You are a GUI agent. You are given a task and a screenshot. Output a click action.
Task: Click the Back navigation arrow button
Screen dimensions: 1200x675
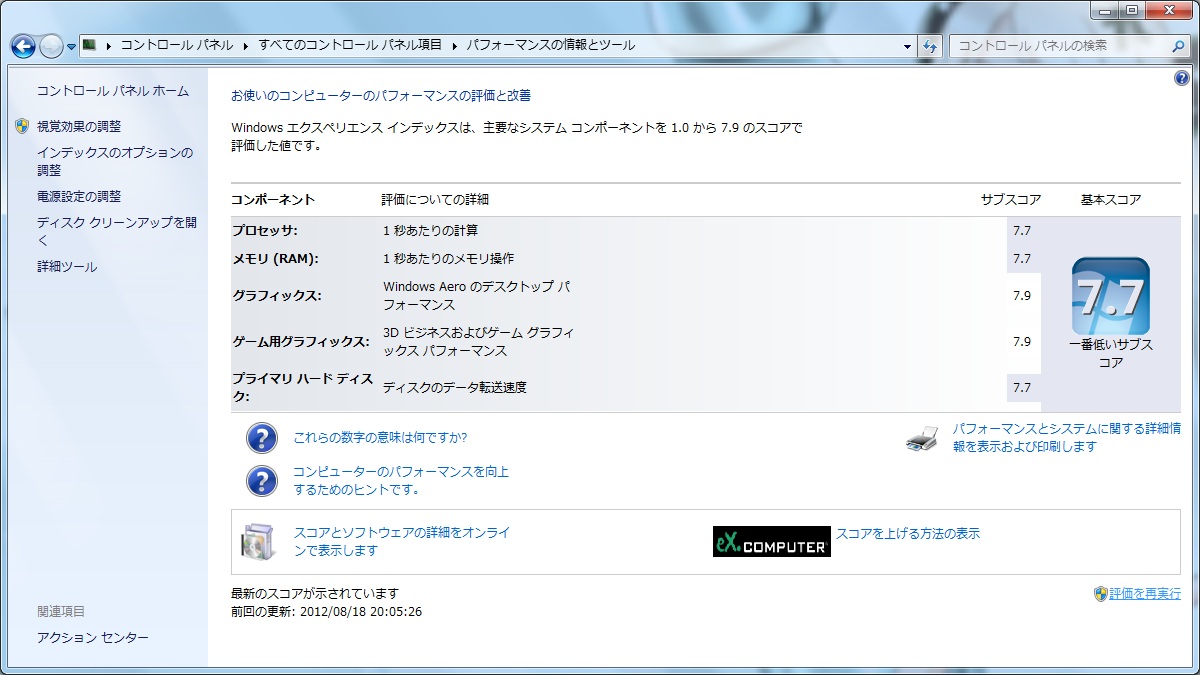(23, 46)
